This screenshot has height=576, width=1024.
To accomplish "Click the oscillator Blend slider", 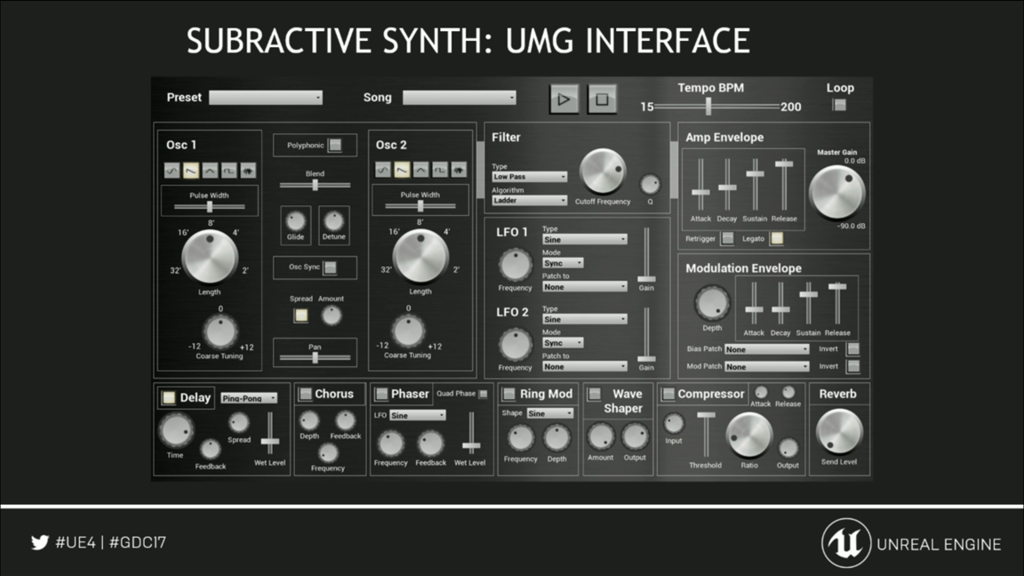I will click(x=315, y=185).
